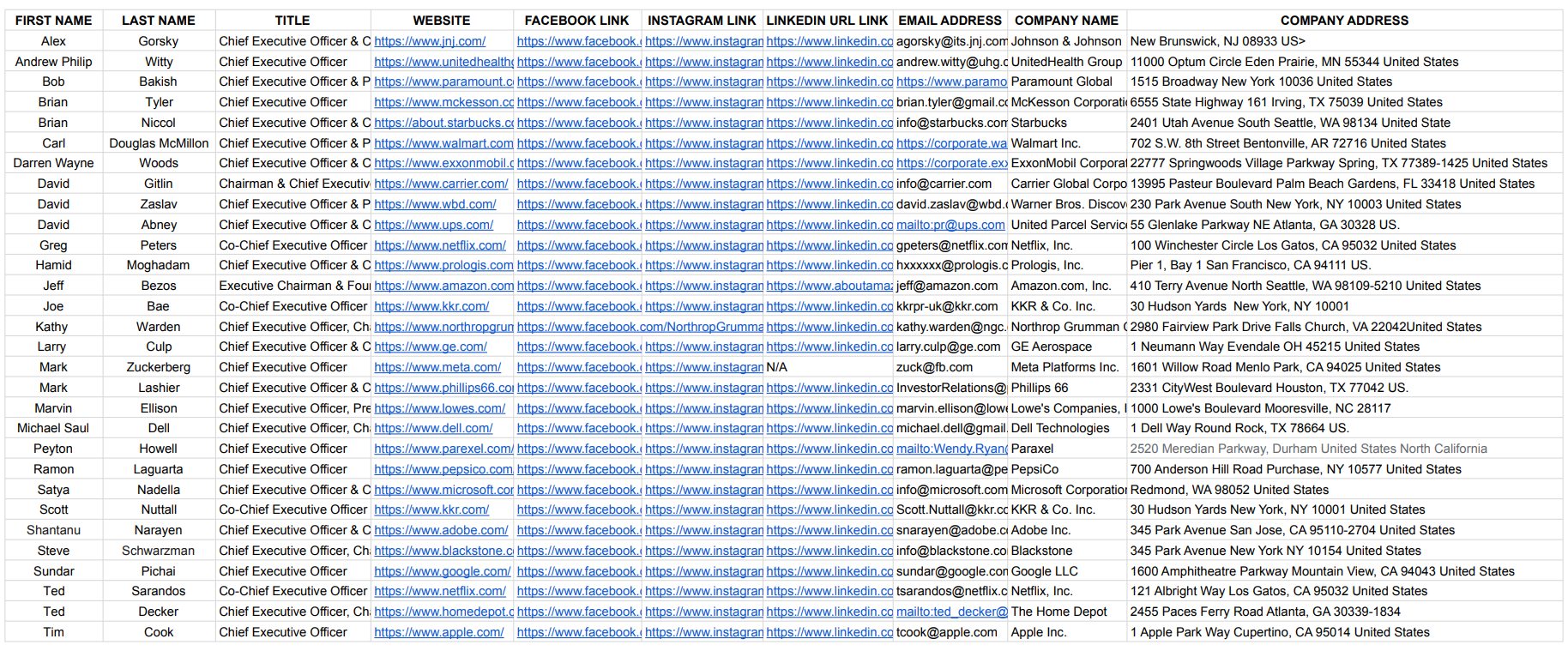
Task: Click kkr.com website link in Joe Bae row
Action: click(x=431, y=306)
